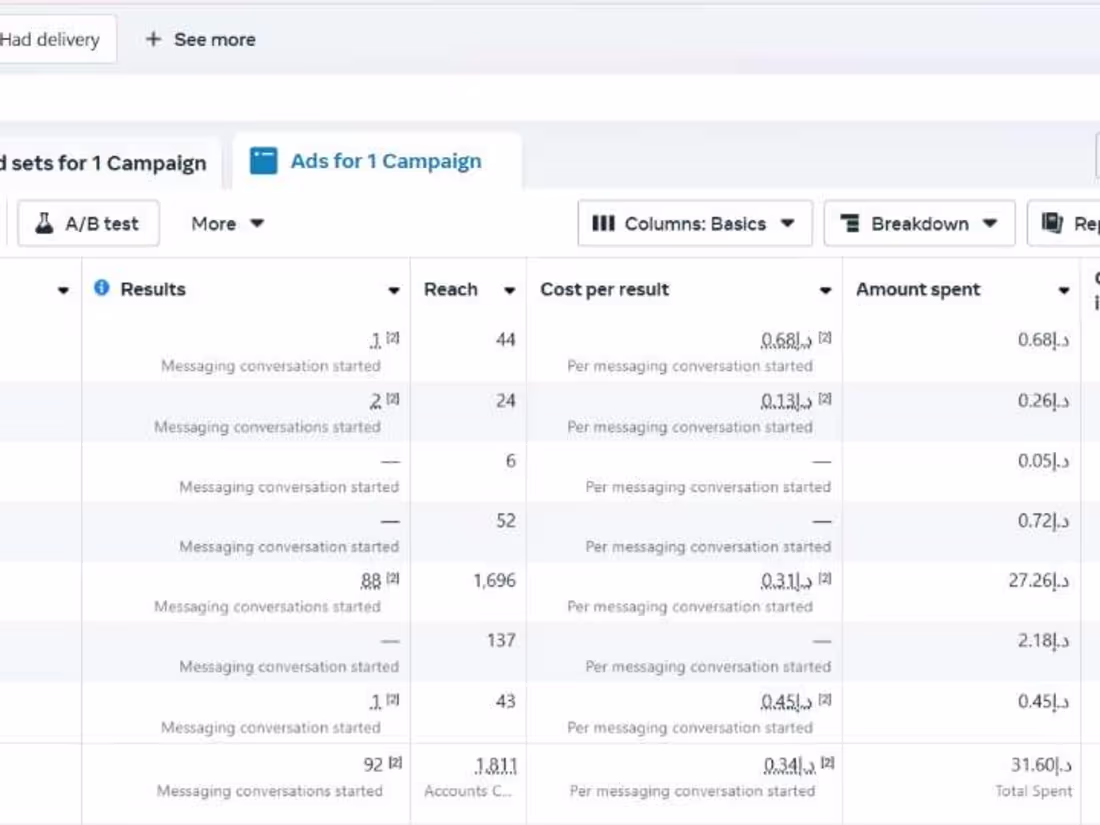This screenshot has width=1100, height=825.
Task: Open the Amount spent column arrow
Action: 1064,290
